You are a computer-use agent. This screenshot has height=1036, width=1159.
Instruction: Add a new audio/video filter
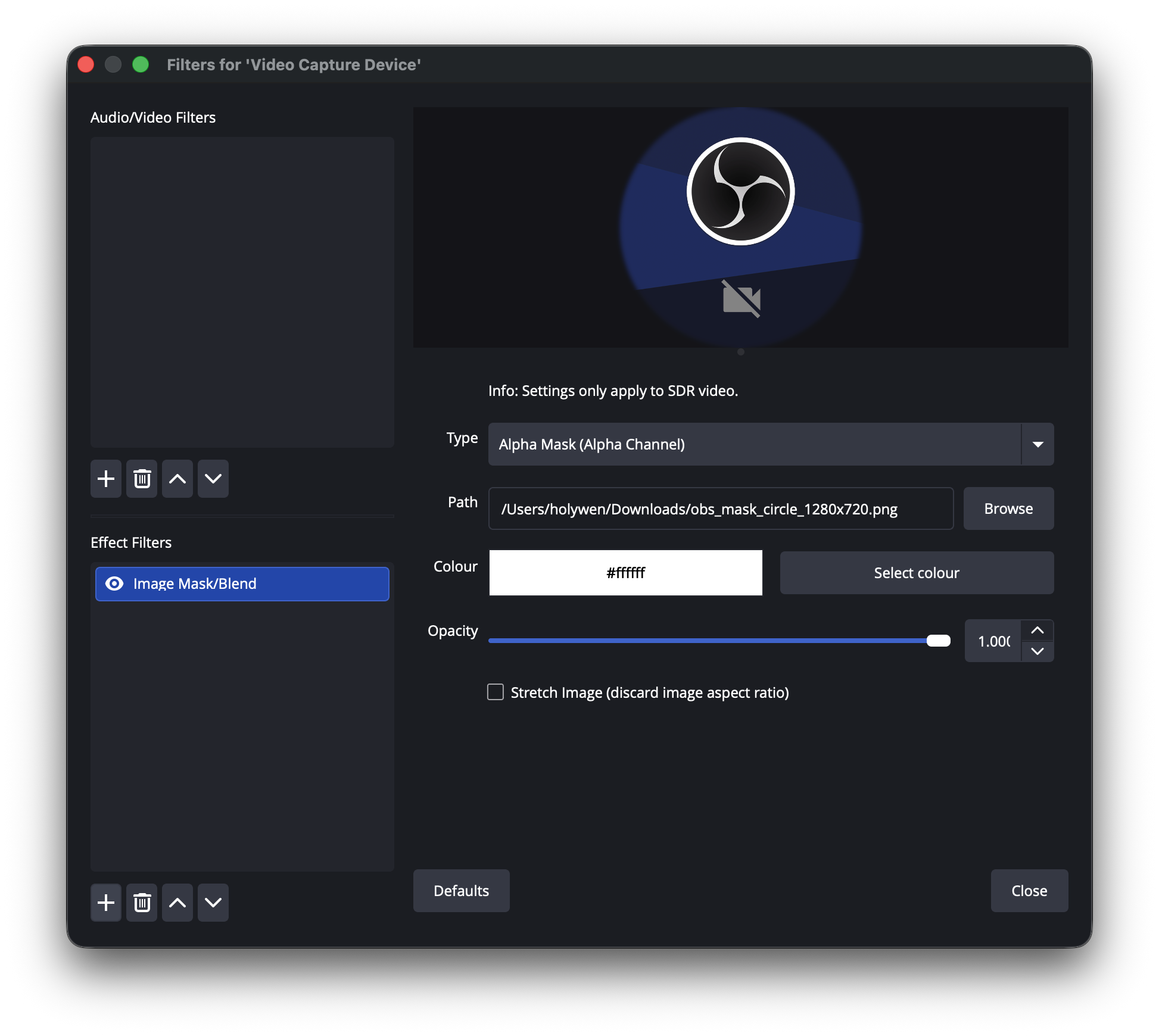pos(106,479)
